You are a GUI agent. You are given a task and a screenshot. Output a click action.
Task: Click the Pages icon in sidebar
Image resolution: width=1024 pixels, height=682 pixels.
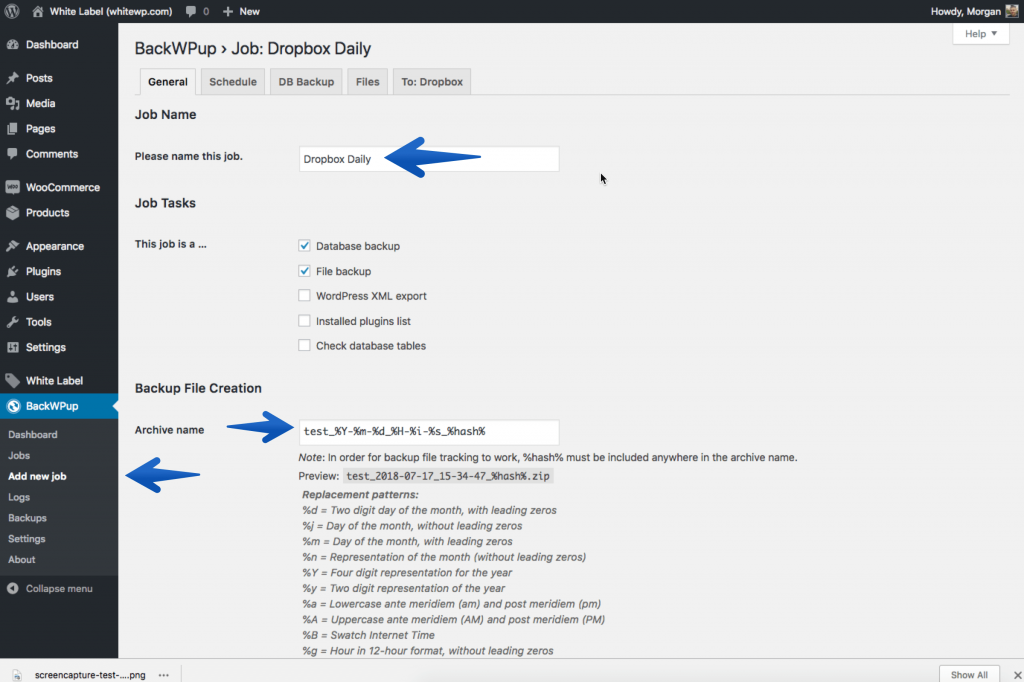point(12,129)
